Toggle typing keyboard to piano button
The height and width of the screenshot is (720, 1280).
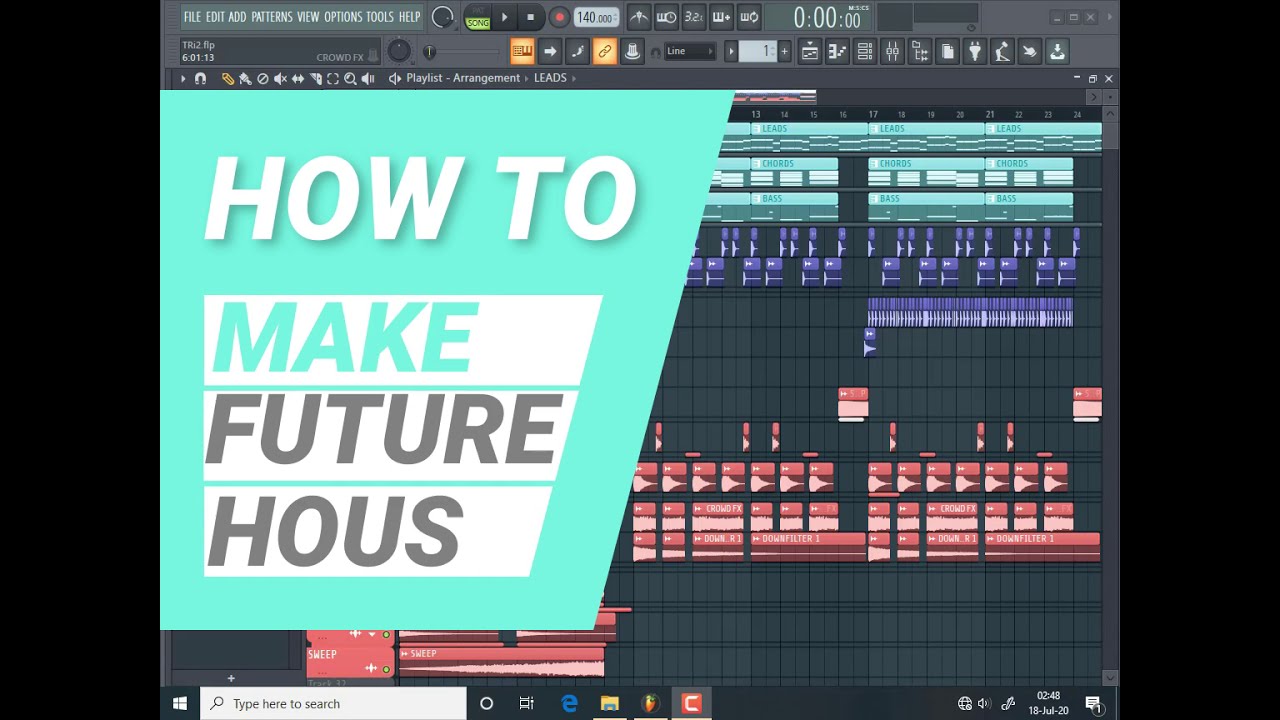click(x=522, y=51)
